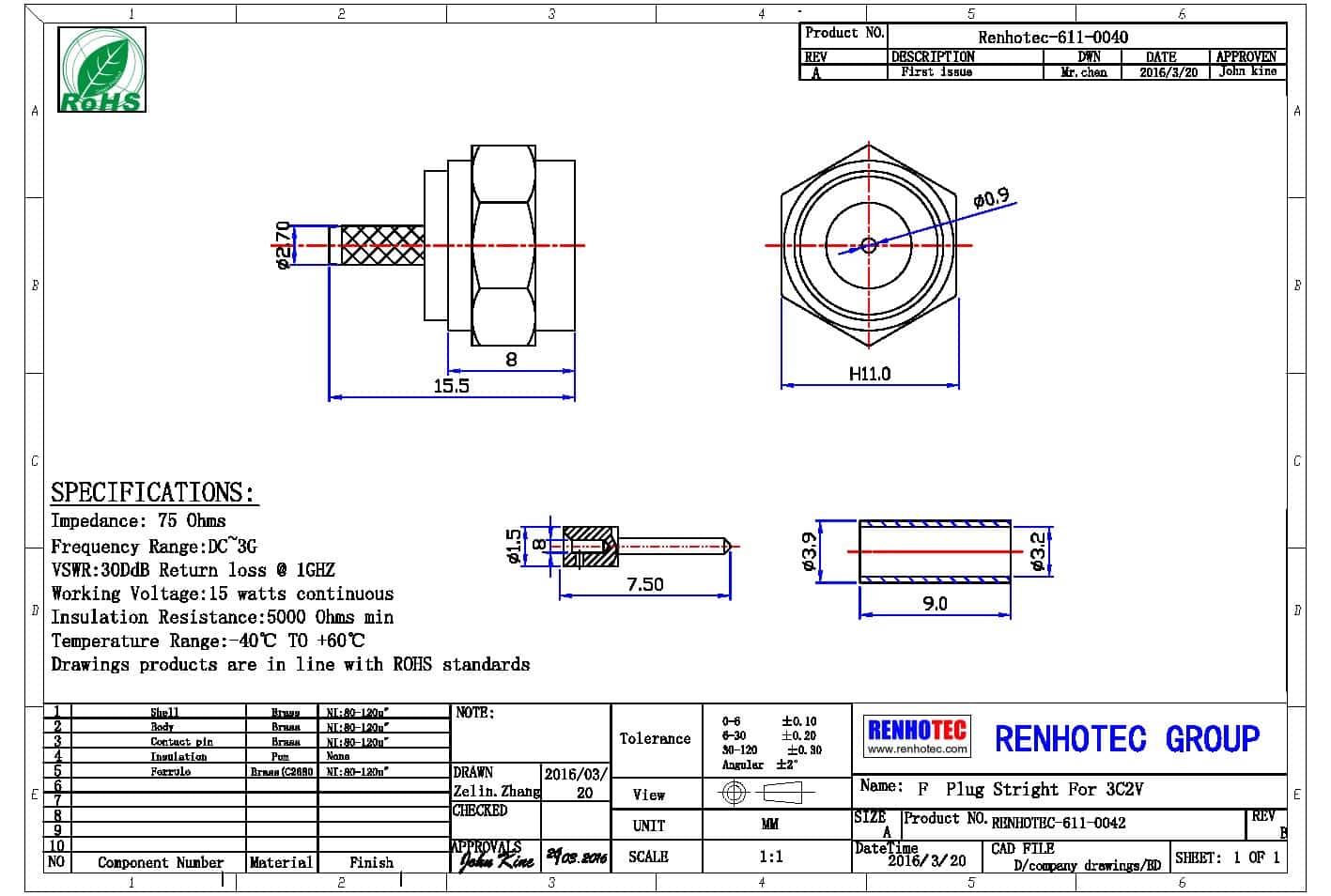Click the H11.0 hex width dimension
1331x896 pixels.
tap(870, 374)
